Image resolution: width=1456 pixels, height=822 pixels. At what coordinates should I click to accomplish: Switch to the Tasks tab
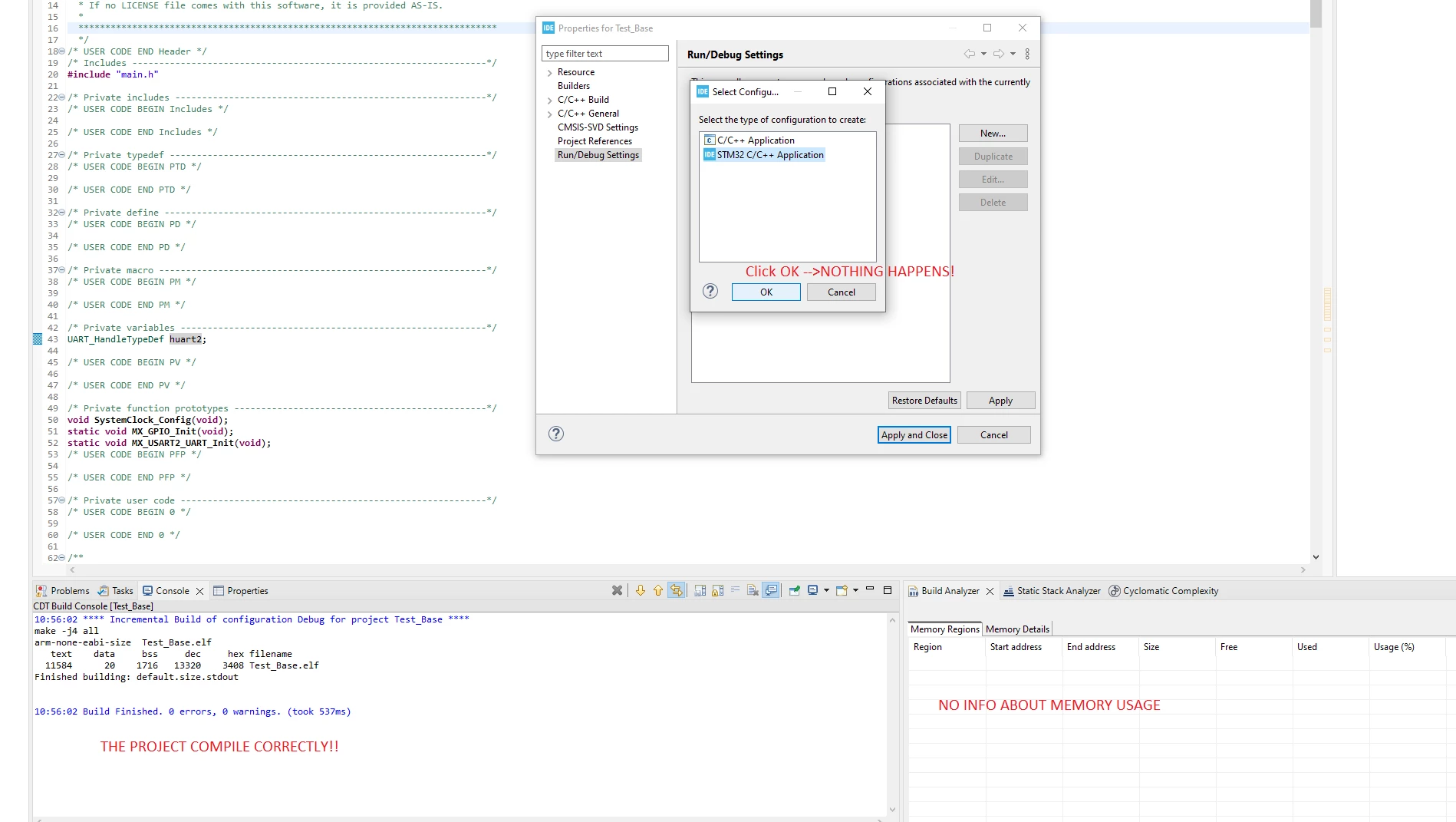pos(116,591)
